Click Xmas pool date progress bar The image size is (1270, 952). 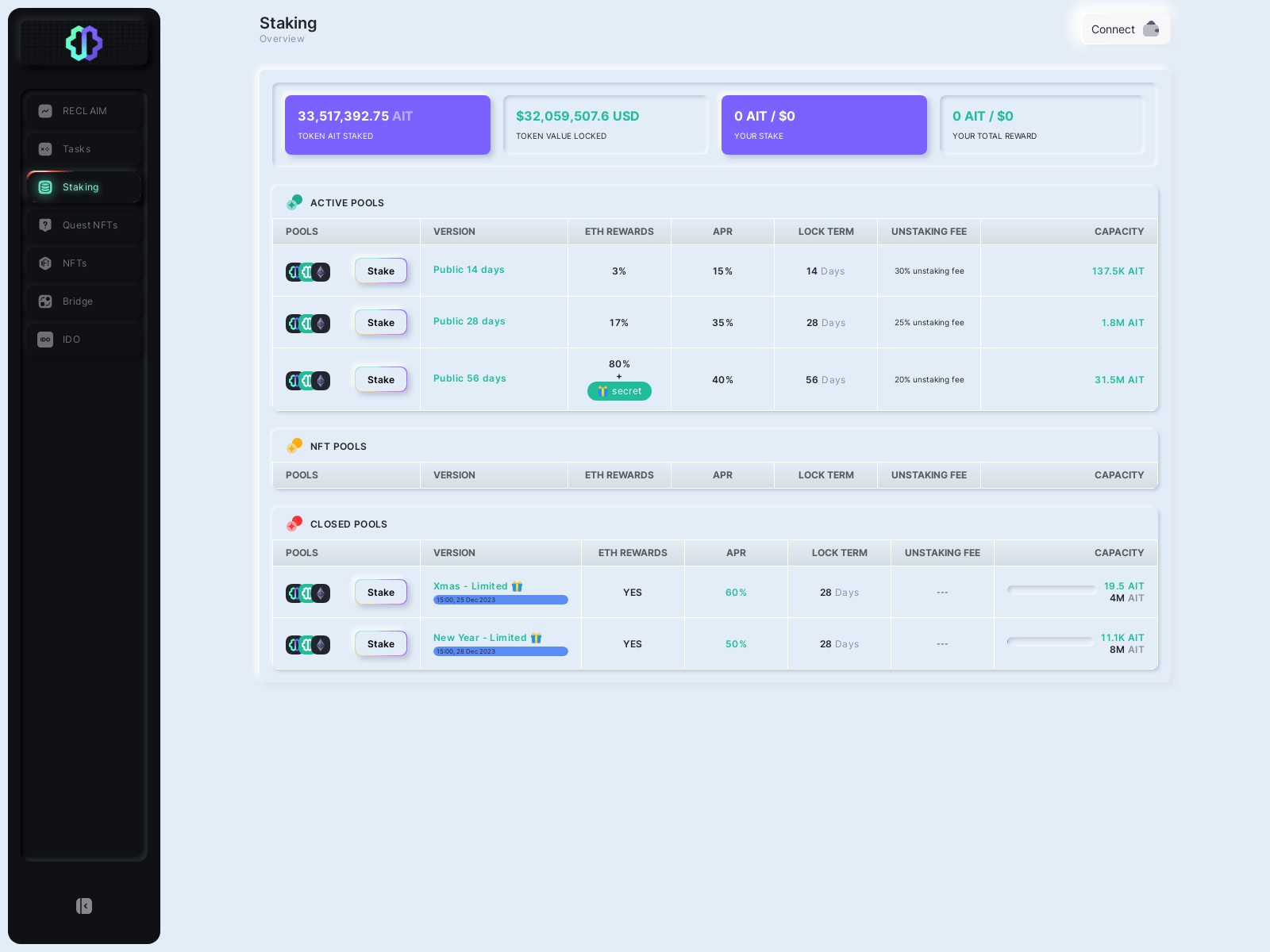501,600
